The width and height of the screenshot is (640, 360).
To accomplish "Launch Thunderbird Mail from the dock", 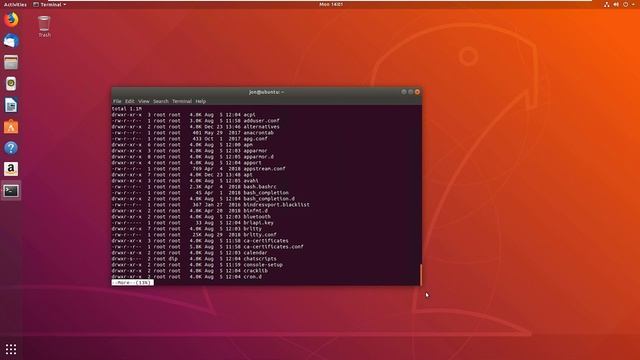I will point(11,41).
